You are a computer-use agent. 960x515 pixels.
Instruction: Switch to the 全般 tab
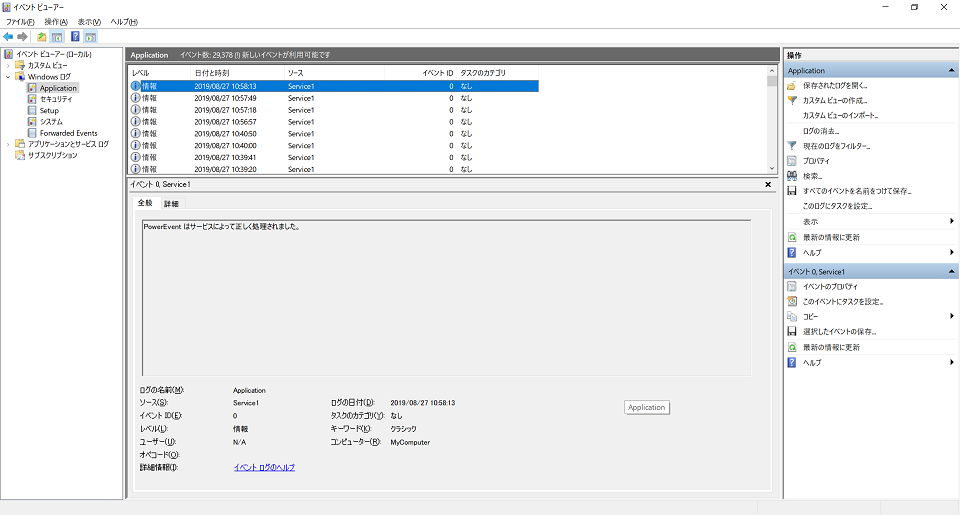tap(145, 203)
